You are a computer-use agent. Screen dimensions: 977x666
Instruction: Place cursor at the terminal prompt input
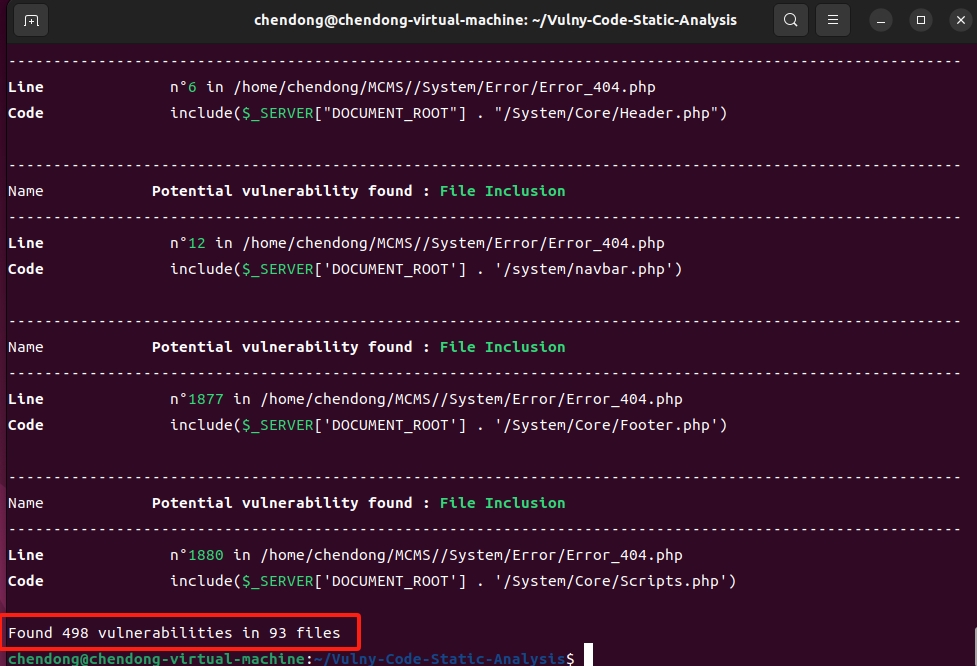(588, 655)
